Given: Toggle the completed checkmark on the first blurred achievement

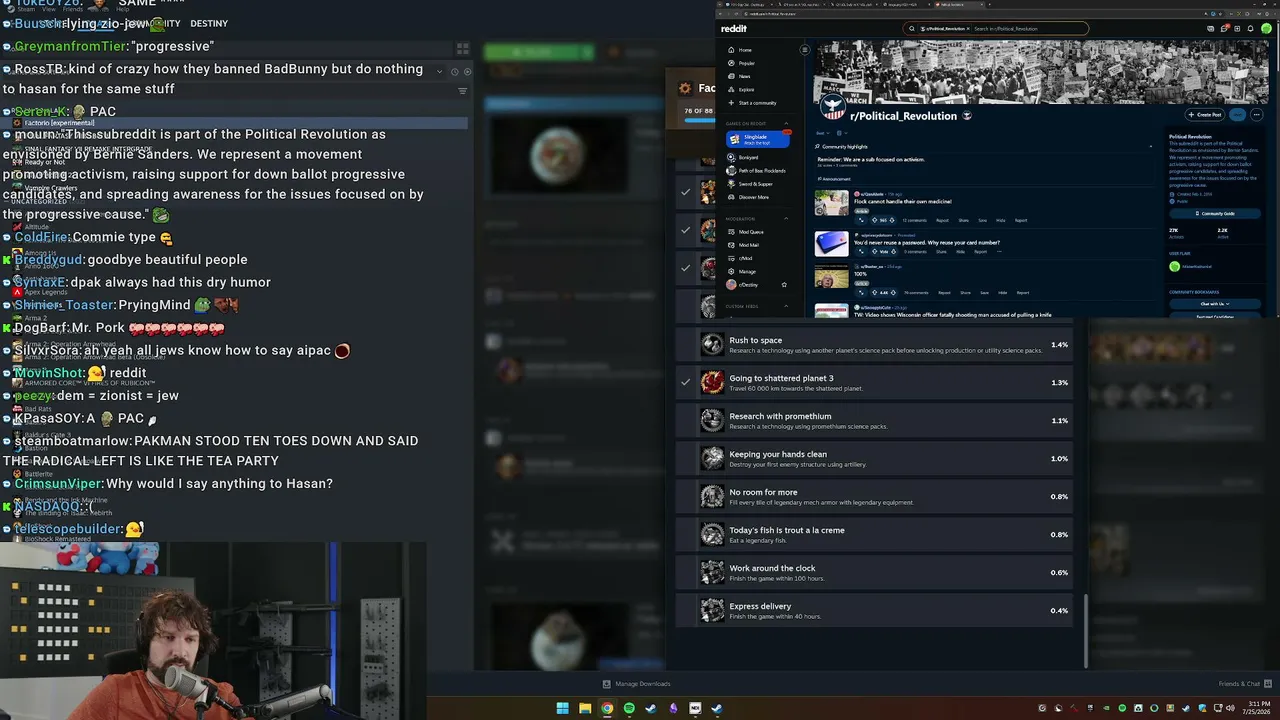Looking at the screenshot, I should coord(685,192).
